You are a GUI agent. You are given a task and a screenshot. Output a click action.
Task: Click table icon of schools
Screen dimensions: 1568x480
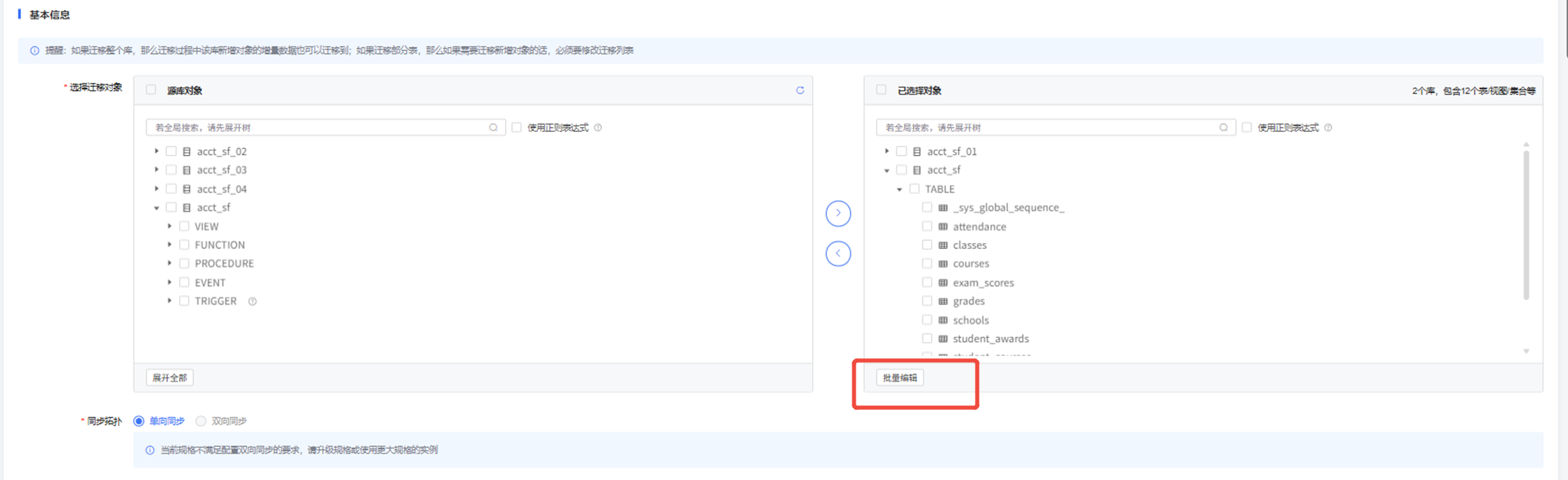click(x=943, y=320)
